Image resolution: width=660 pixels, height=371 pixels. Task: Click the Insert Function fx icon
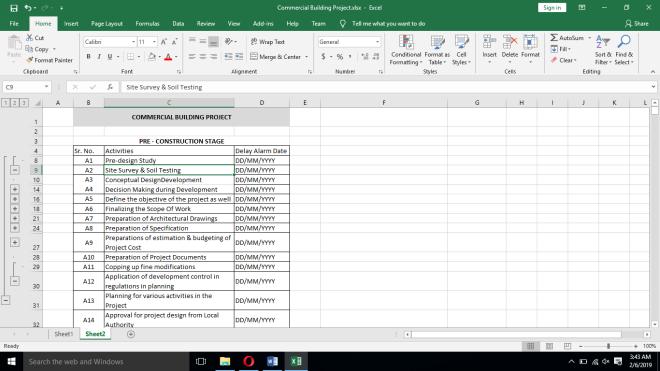point(110,87)
